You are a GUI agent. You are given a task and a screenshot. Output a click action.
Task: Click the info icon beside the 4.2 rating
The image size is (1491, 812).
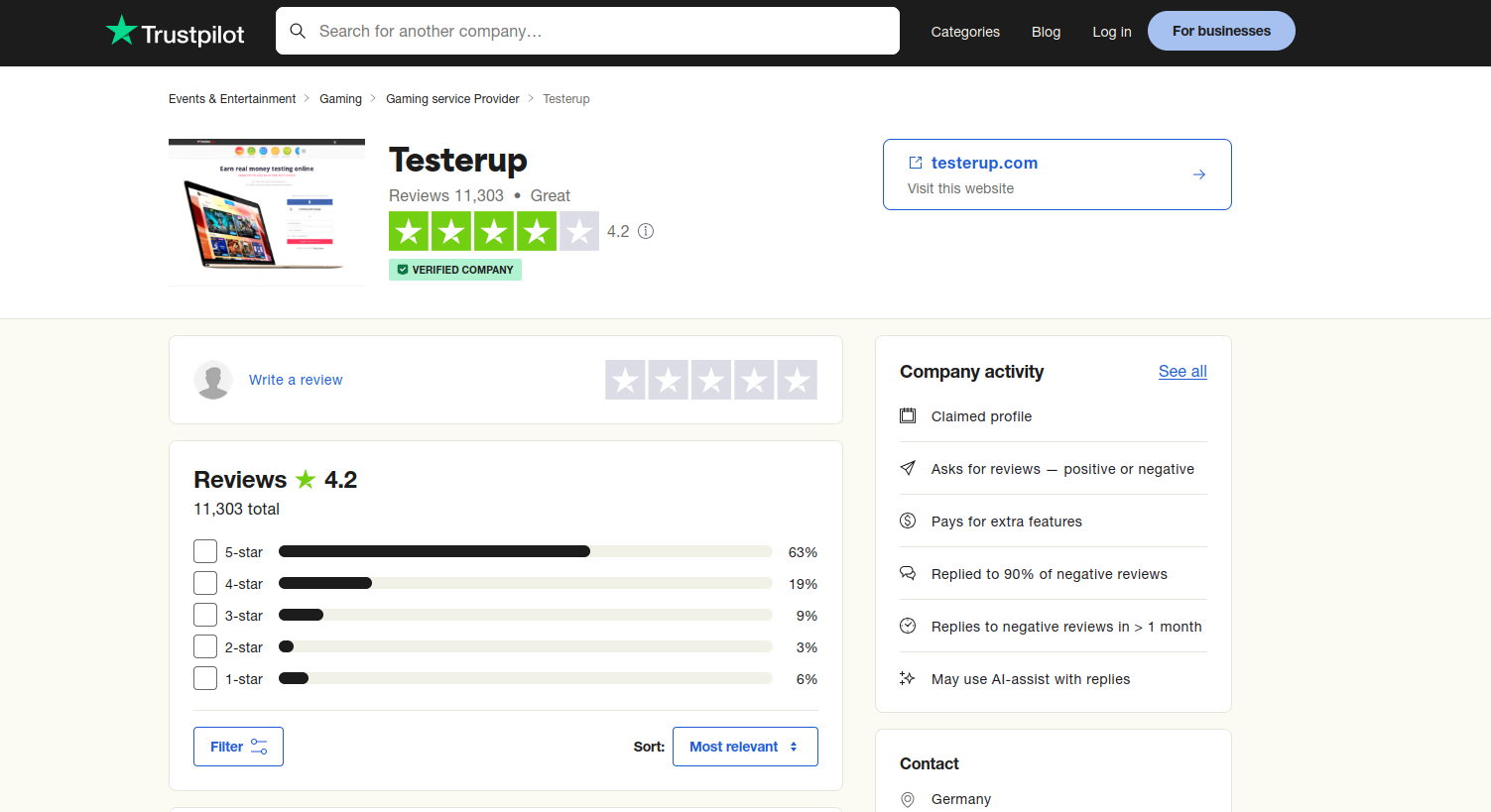coord(646,231)
